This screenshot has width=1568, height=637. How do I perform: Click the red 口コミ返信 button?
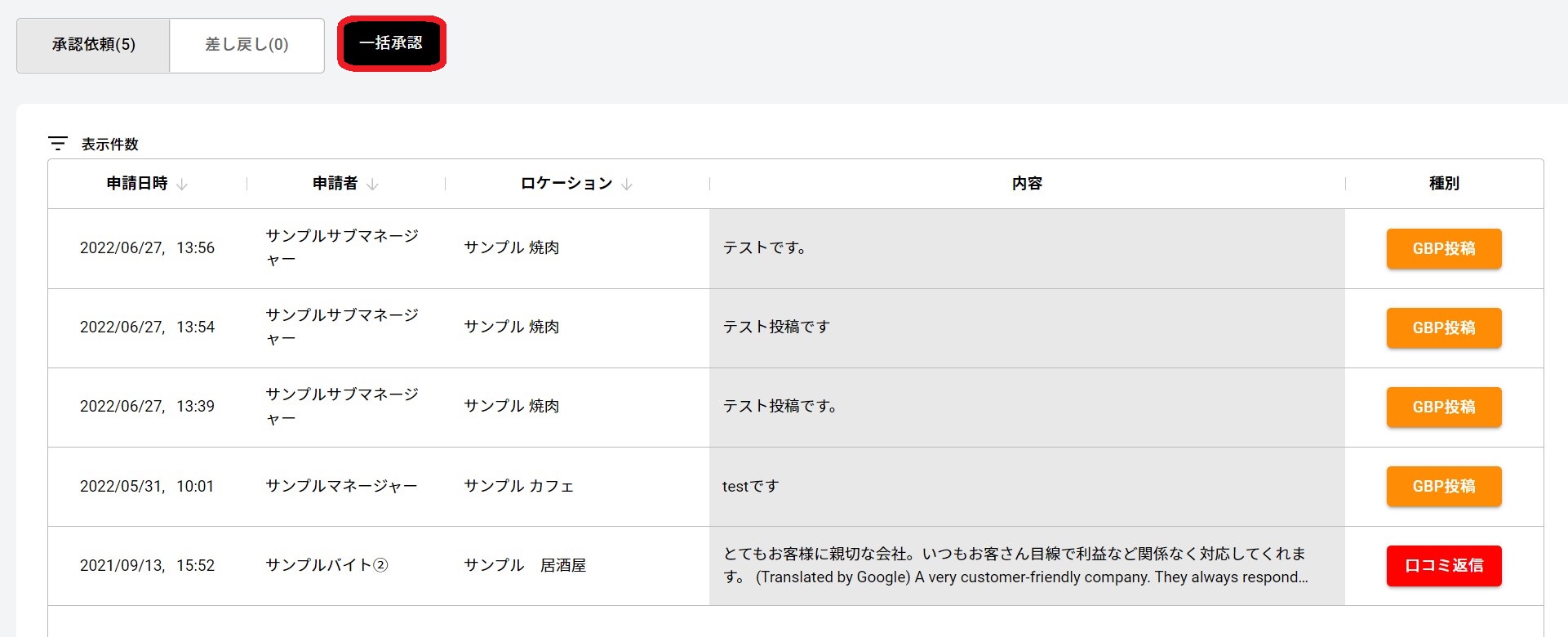coord(1443,566)
